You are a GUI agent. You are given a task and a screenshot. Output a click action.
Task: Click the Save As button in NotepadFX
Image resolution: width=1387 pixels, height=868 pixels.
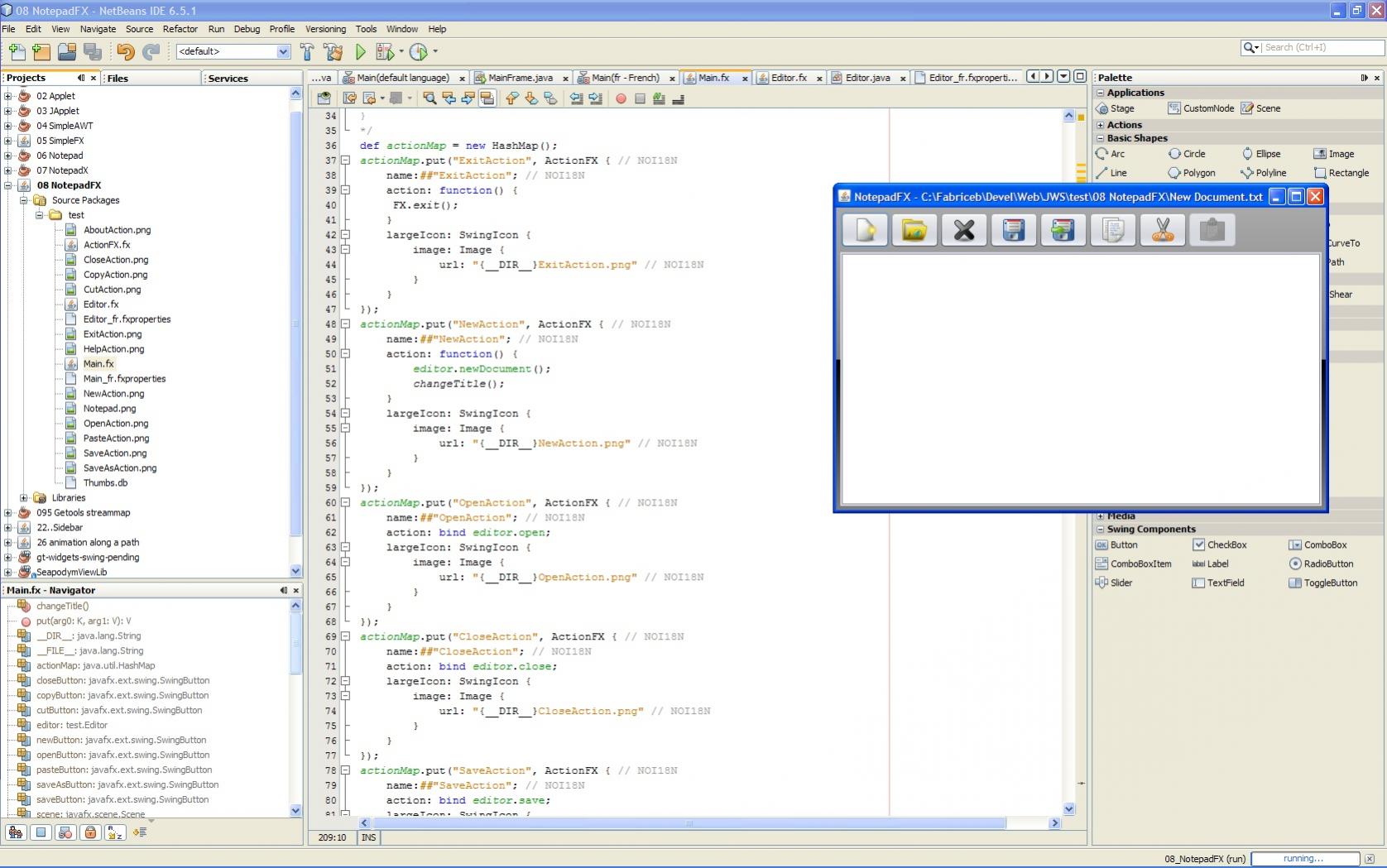pyautogui.click(x=1063, y=230)
